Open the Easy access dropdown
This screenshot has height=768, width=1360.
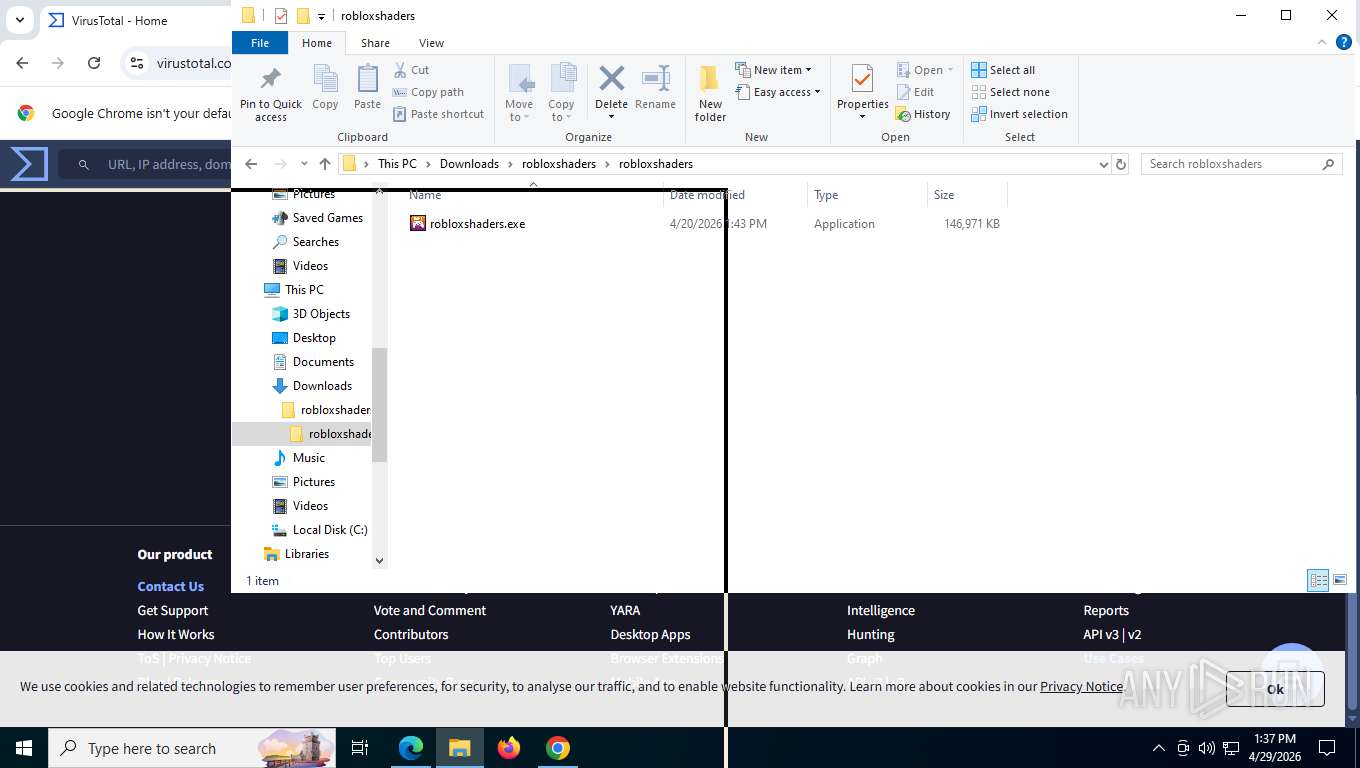click(778, 92)
